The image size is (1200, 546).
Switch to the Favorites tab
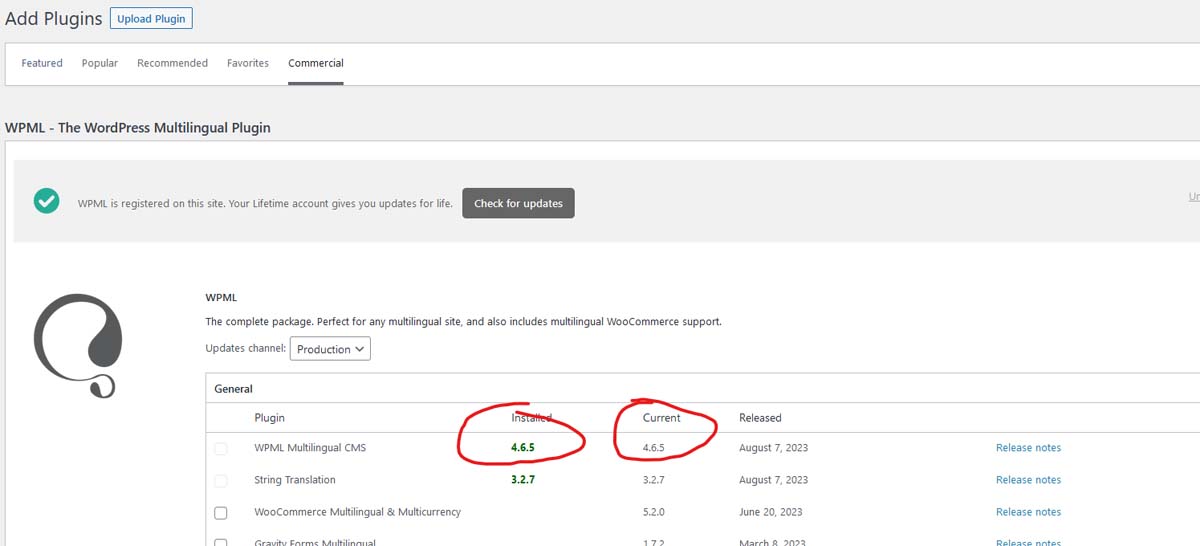click(248, 63)
